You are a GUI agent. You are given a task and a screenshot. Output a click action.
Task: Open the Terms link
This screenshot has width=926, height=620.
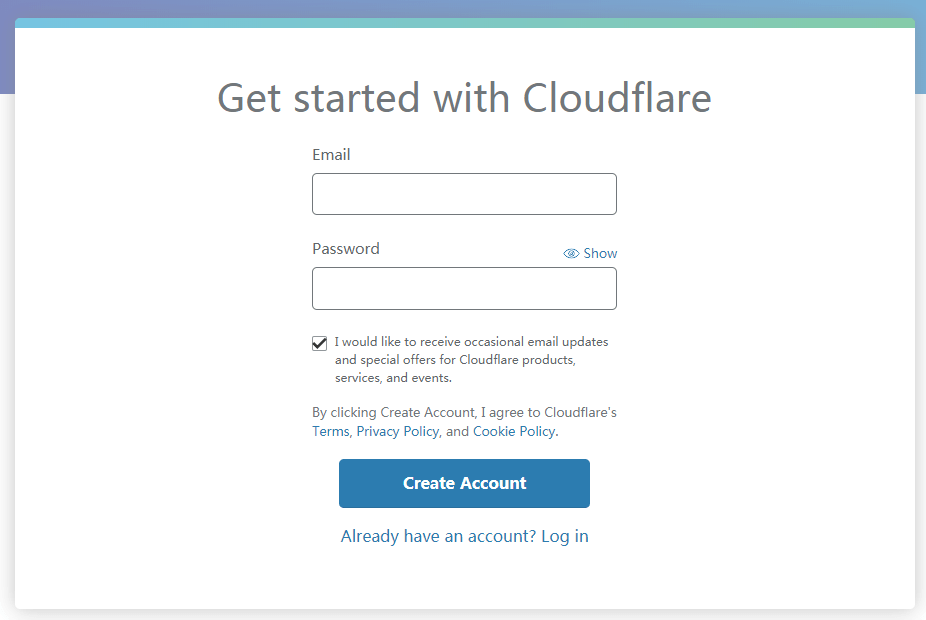[x=330, y=432]
